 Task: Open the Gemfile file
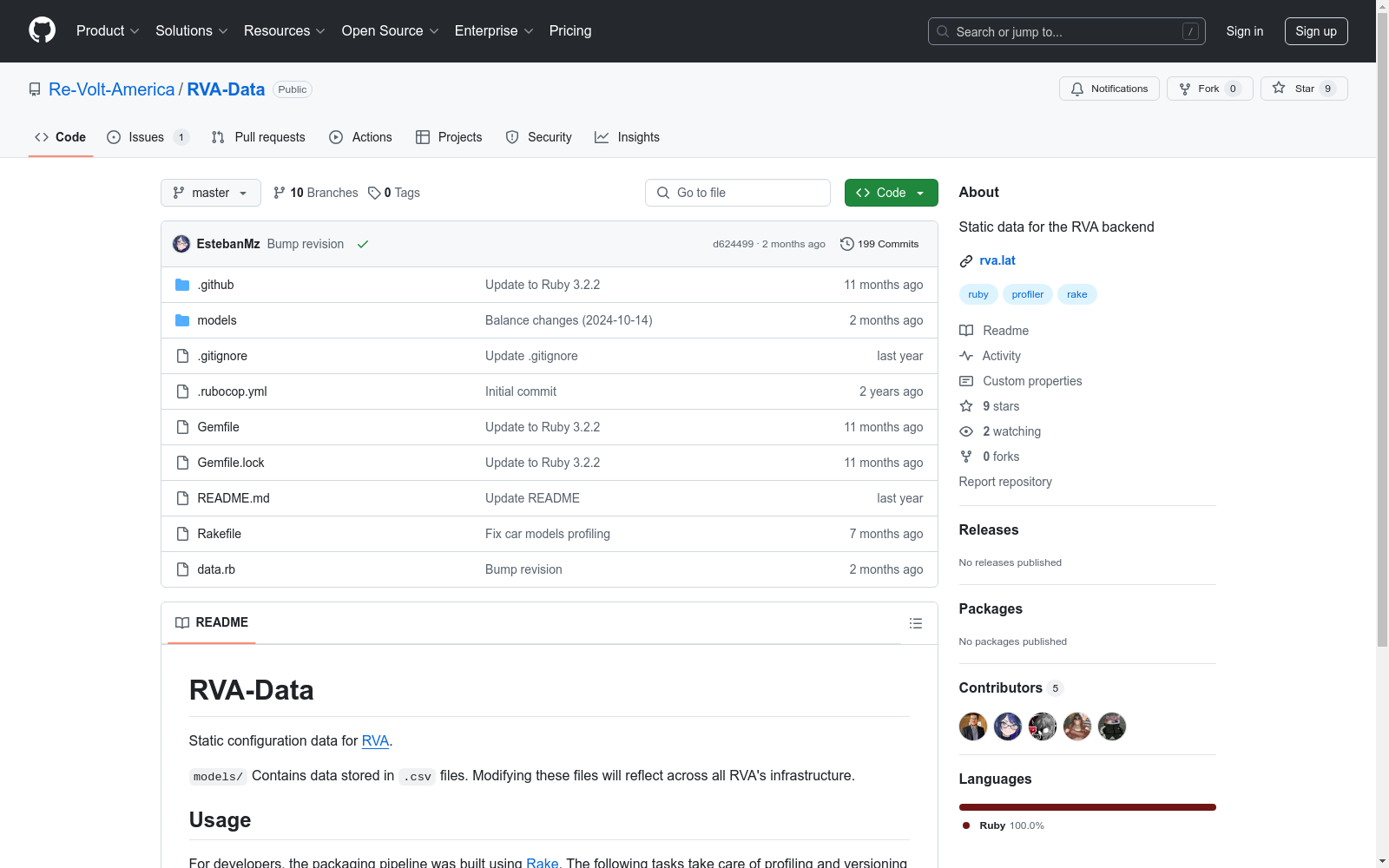[218, 427]
